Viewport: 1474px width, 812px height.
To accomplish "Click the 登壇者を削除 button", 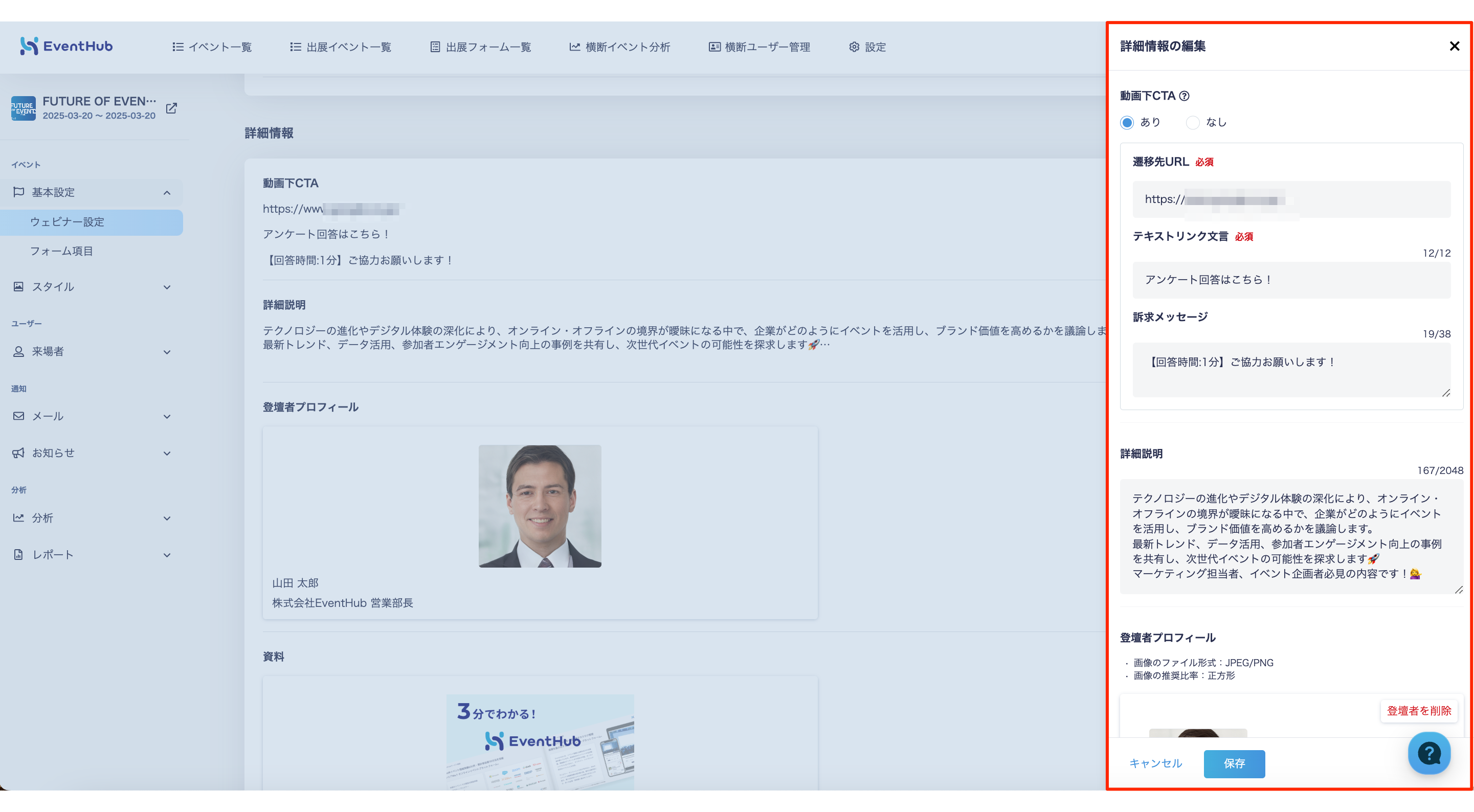I will click(x=1418, y=711).
